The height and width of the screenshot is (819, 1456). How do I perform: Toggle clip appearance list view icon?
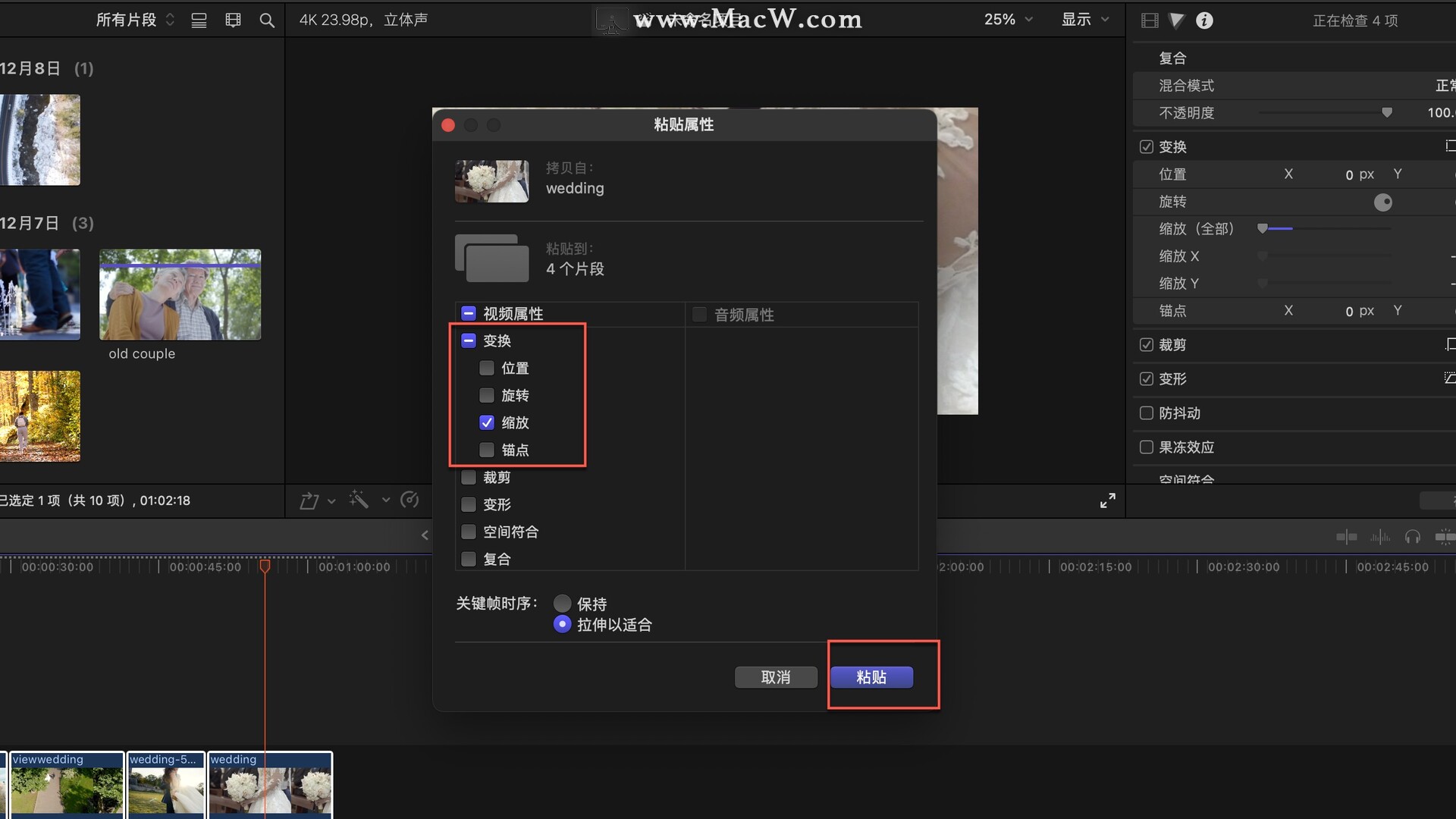point(199,20)
